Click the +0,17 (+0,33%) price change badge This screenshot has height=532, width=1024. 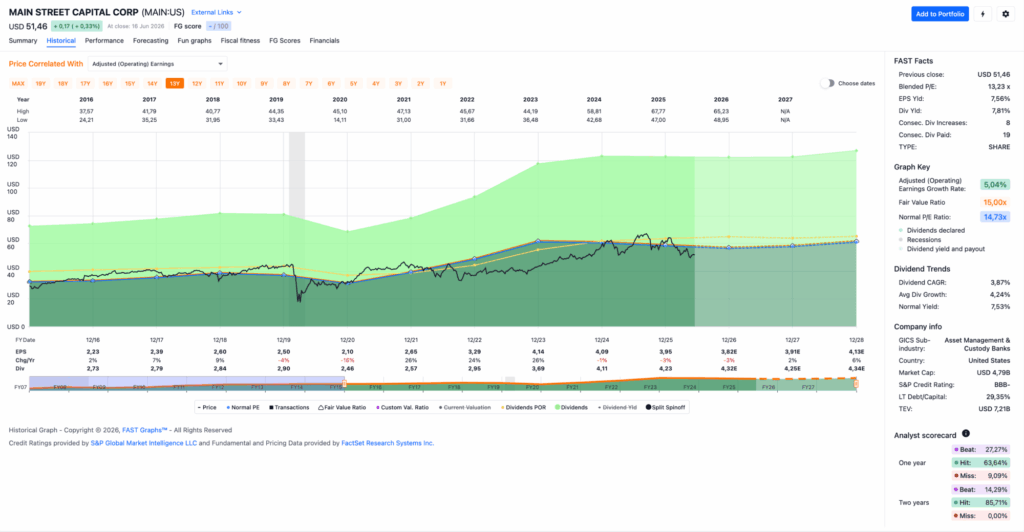coord(76,26)
